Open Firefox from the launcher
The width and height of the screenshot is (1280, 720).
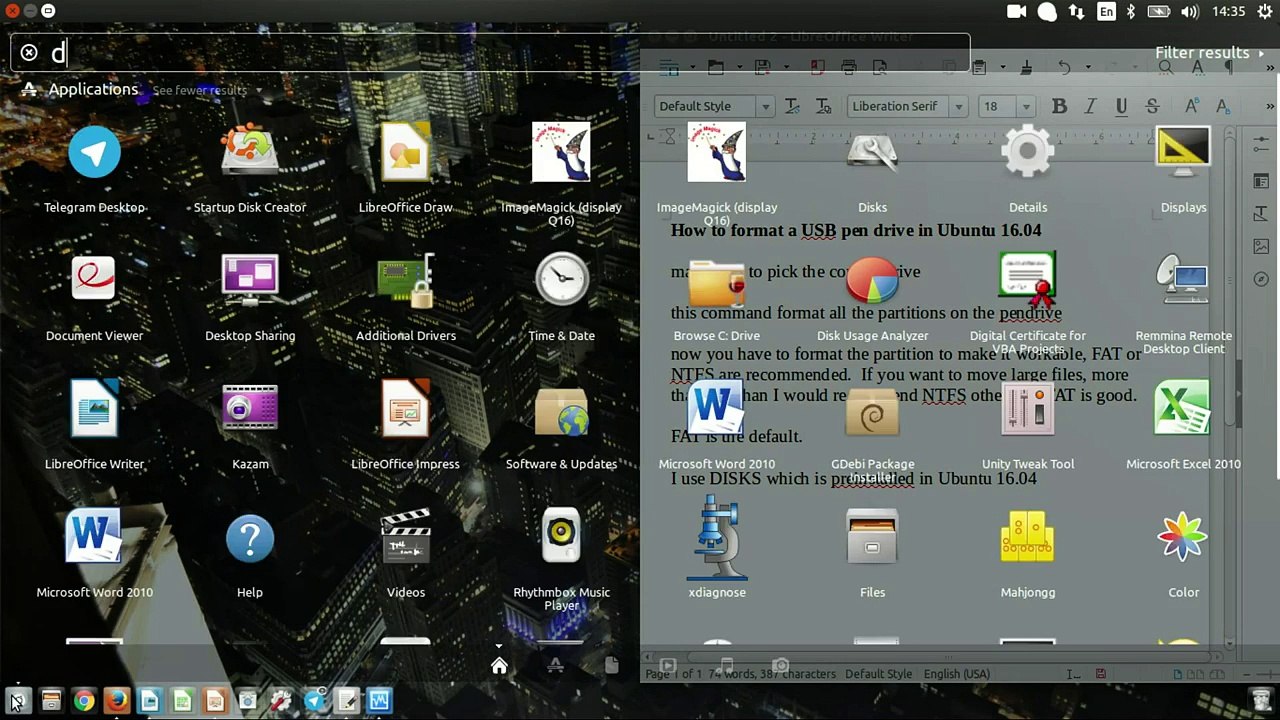pyautogui.click(x=117, y=701)
